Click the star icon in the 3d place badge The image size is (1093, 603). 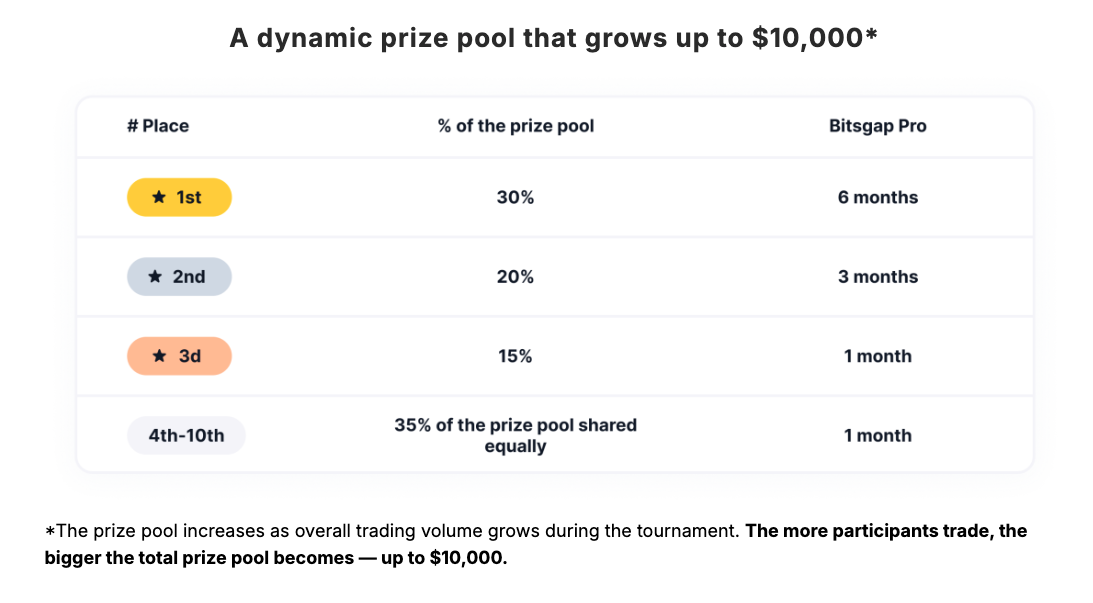[159, 356]
